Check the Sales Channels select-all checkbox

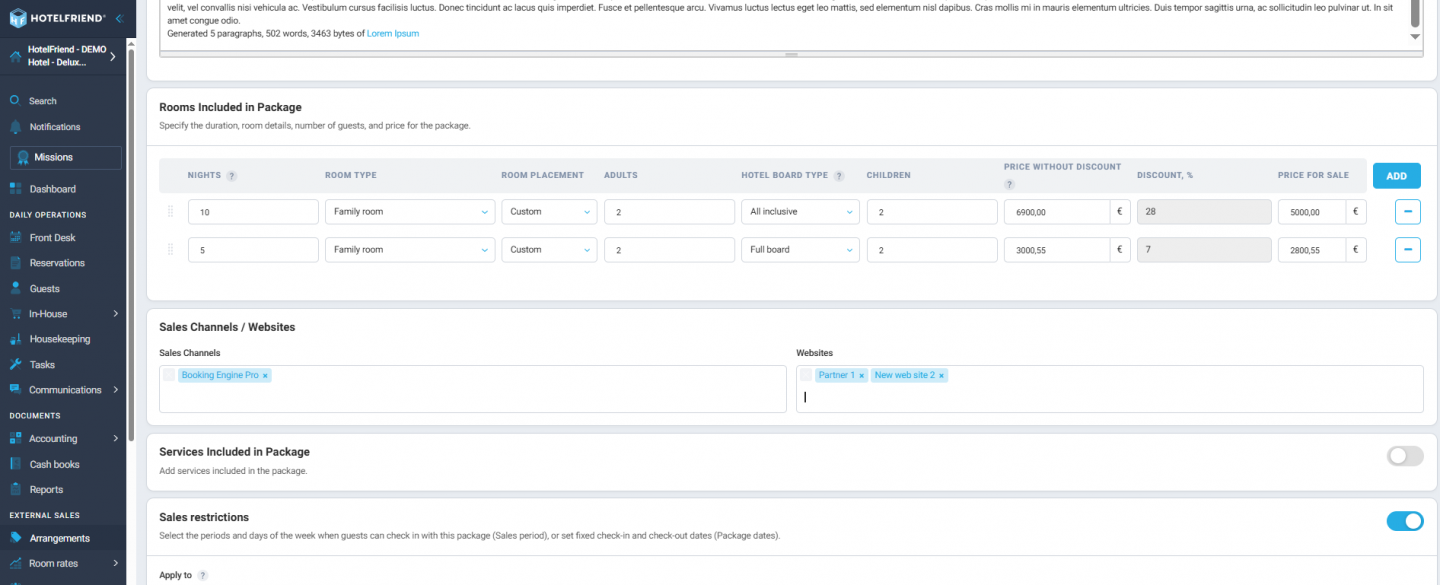tap(169, 375)
